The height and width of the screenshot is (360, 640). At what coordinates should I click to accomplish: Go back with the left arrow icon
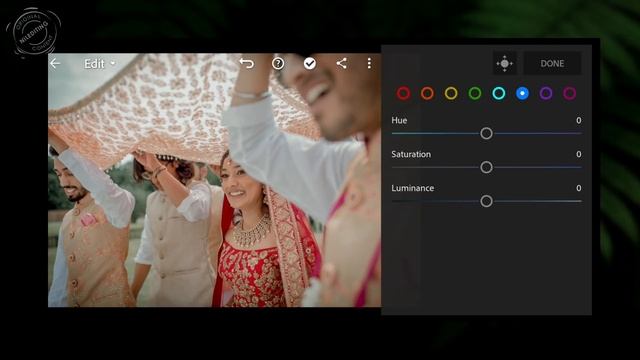55,63
